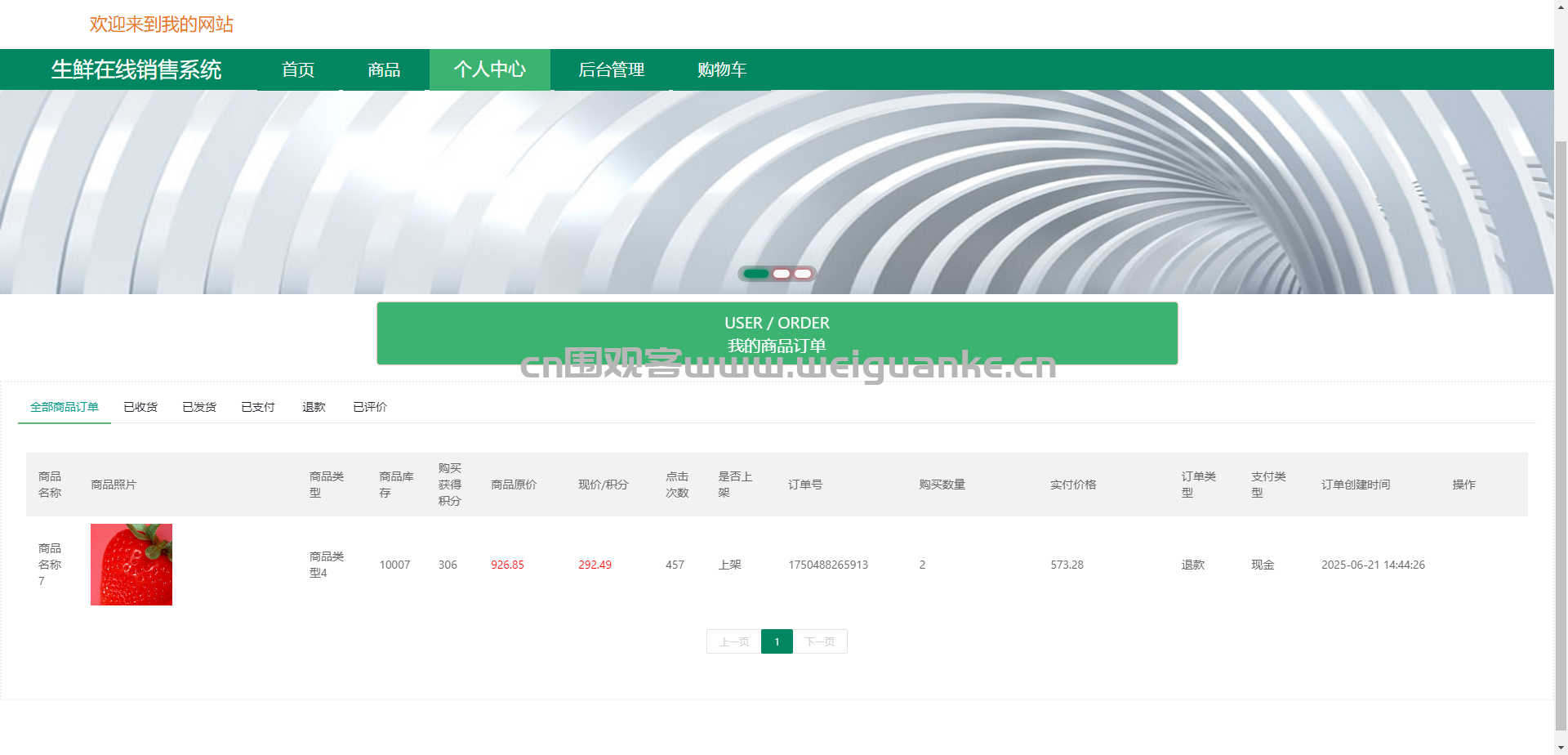Switch to the 退款 tab
1568x755 pixels.
[x=314, y=407]
